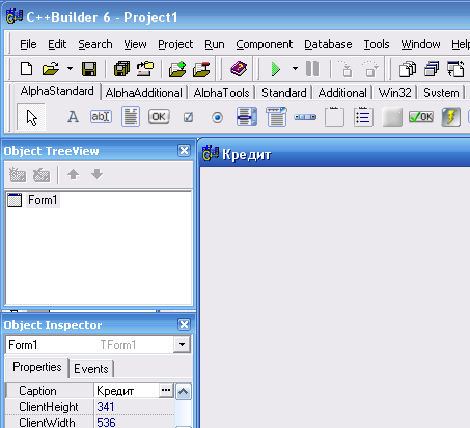This screenshot has height=428, width=470.
Task: Switch to Additional palette tab
Action: coord(342,93)
